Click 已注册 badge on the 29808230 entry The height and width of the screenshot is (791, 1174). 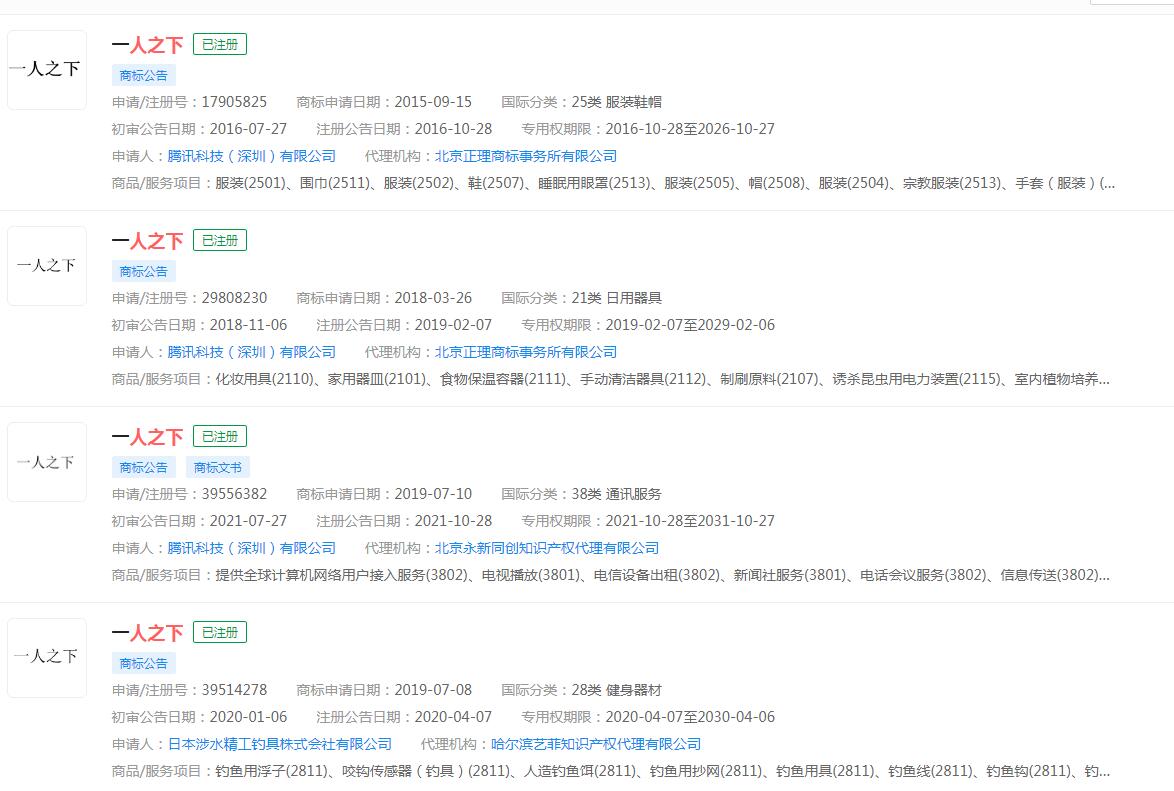(x=220, y=240)
